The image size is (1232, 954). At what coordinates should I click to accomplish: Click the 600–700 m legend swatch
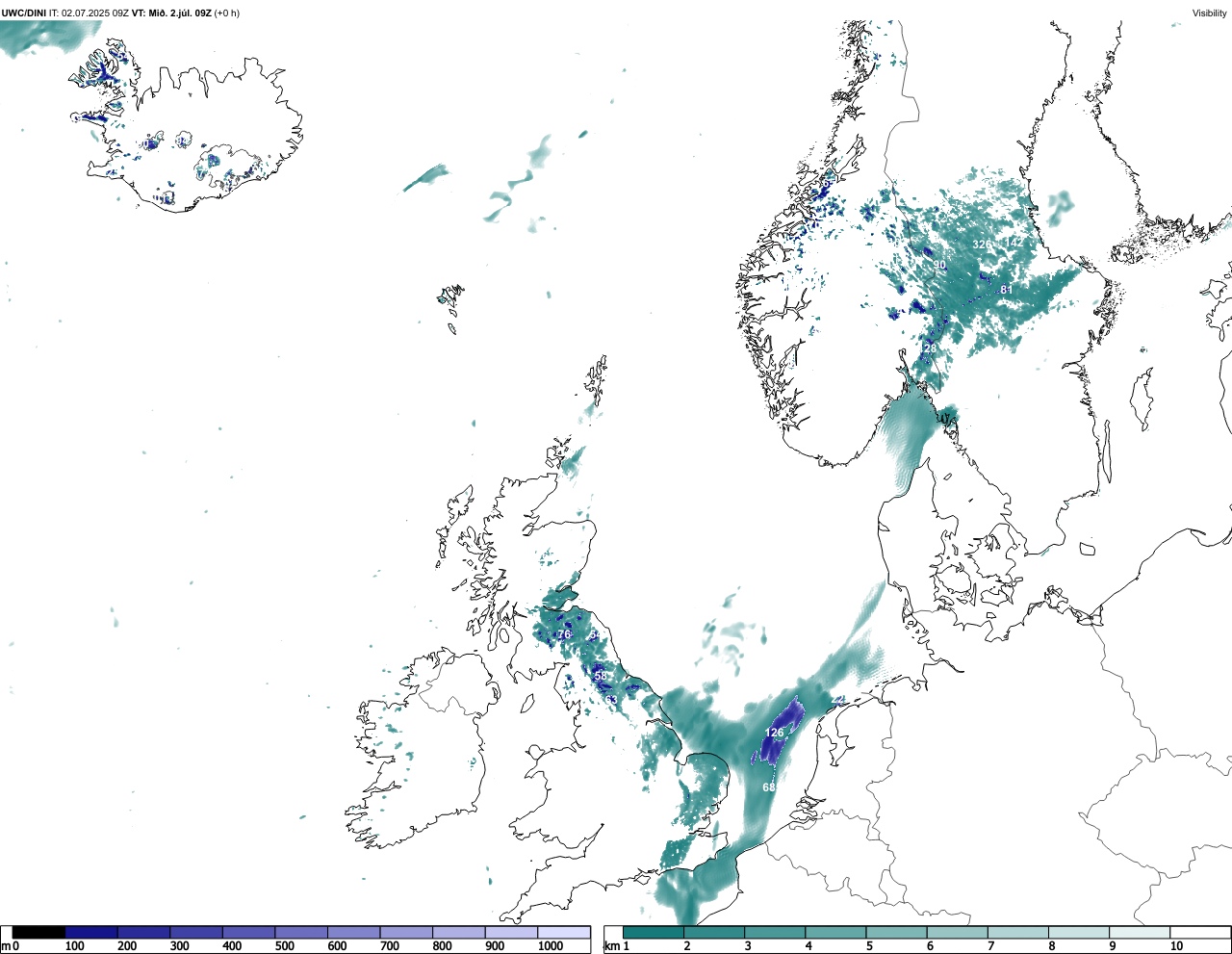click(353, 932)
